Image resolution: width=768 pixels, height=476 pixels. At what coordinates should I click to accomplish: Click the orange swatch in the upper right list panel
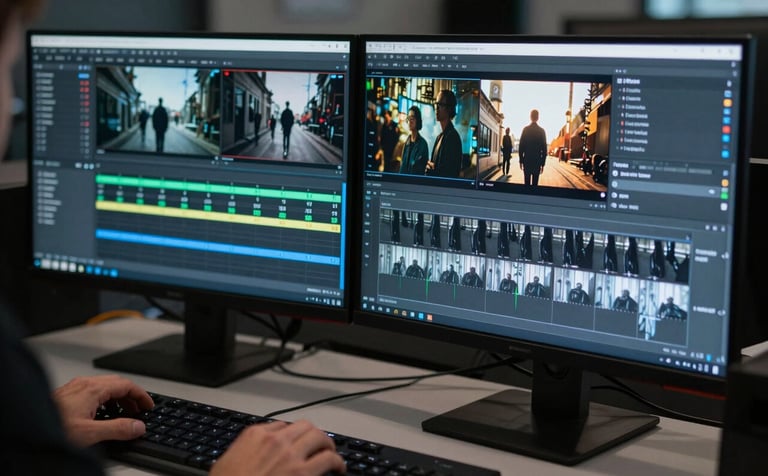coord(727,103)
